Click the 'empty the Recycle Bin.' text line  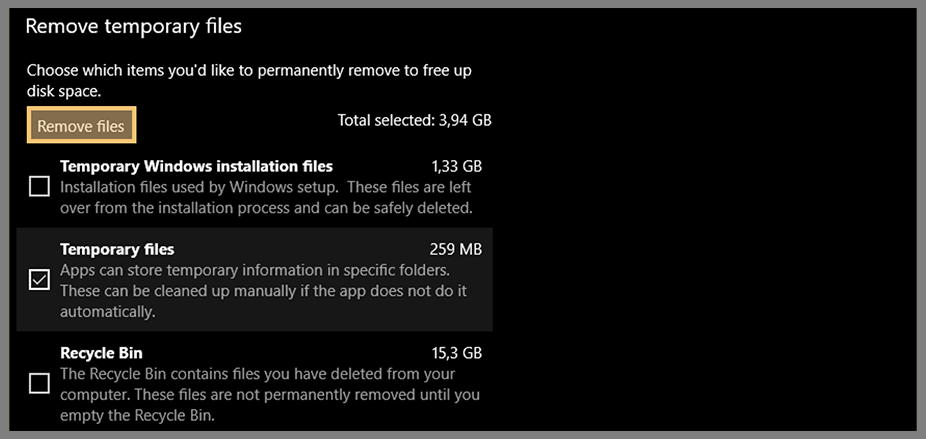[x=137, y=416]
